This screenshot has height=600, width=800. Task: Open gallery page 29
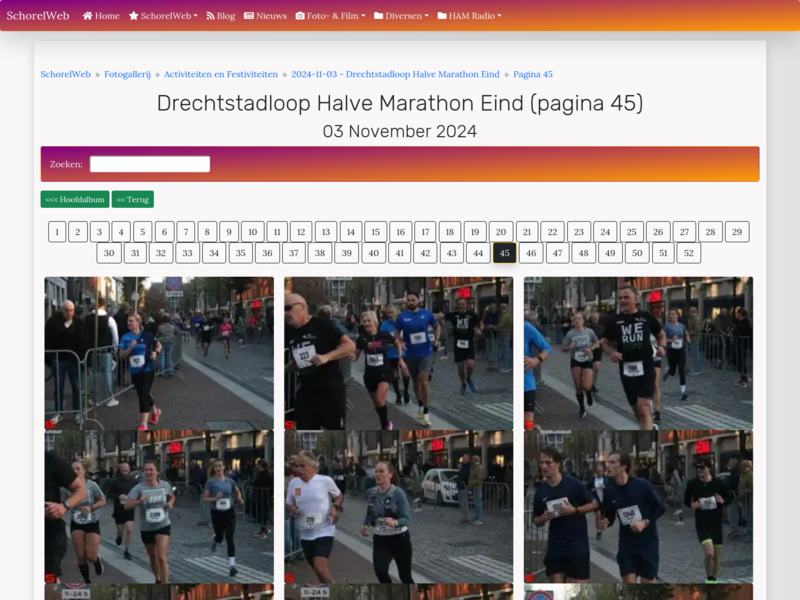[x=737, y=232]
